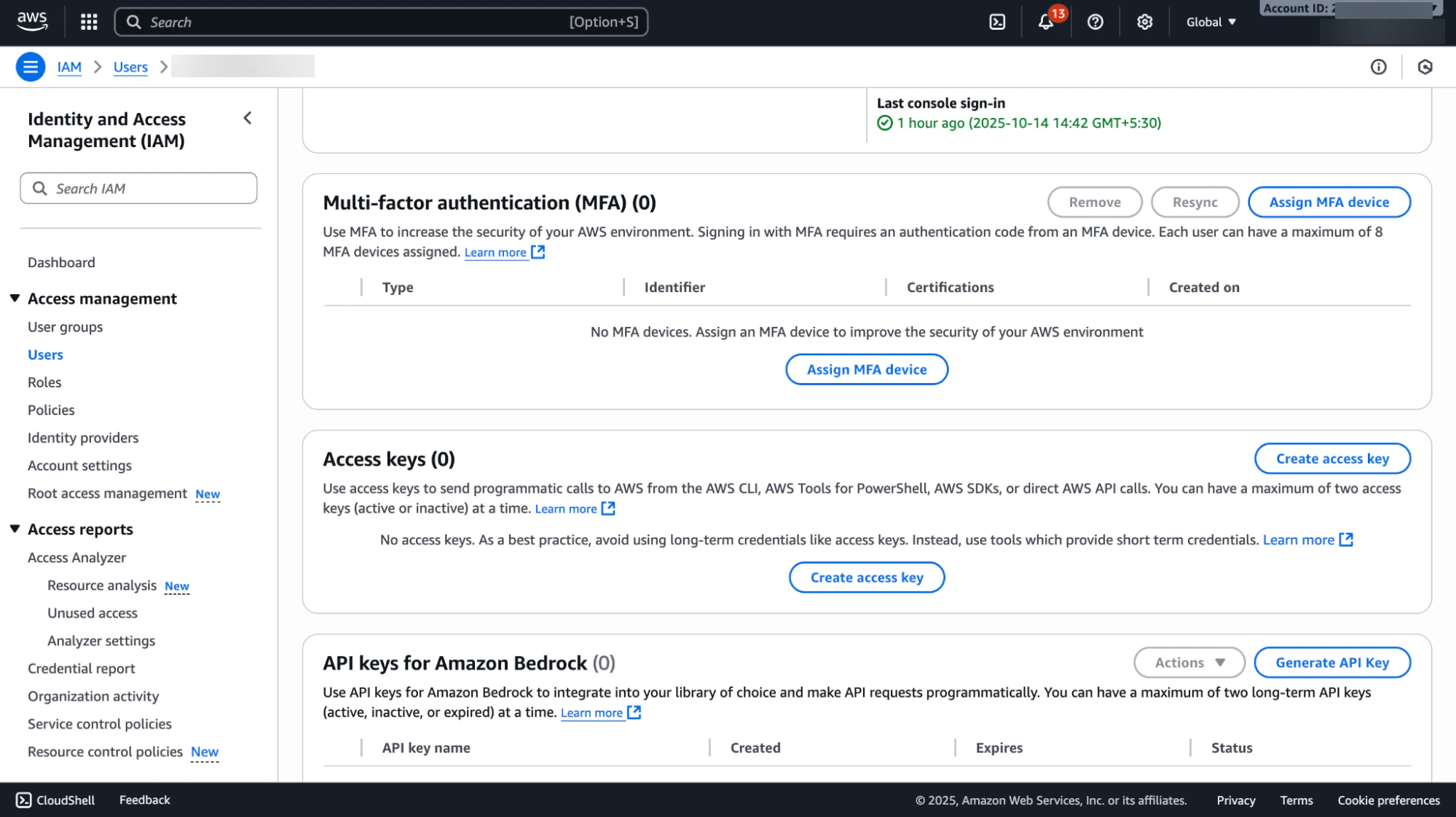Click inside the Search IAM field
Image resolution: width=1456 pixels, height=817 pixels.
tap(138, 188)
